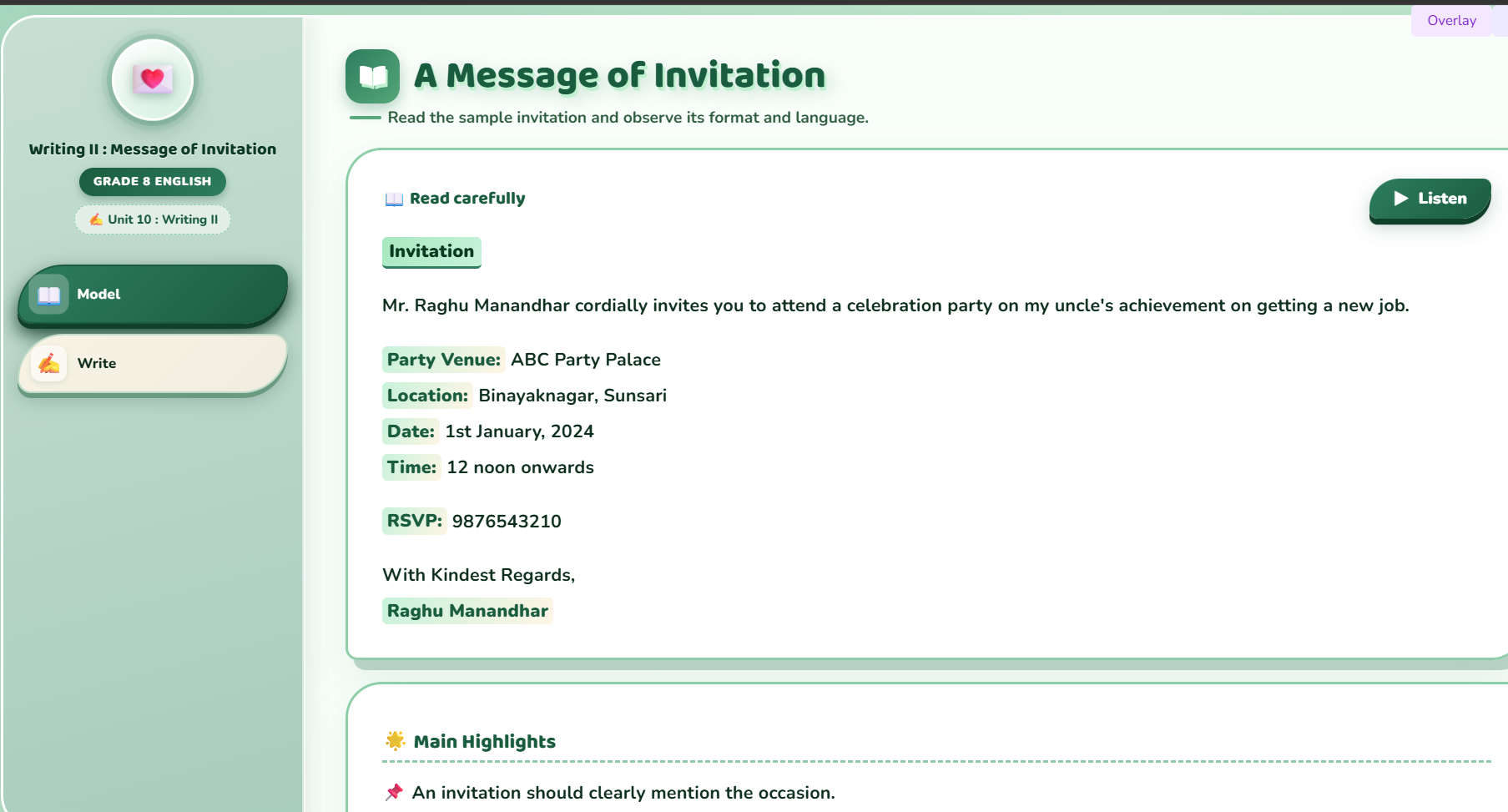Click the text '12 noon onwards'

click(x=520, y=467)
